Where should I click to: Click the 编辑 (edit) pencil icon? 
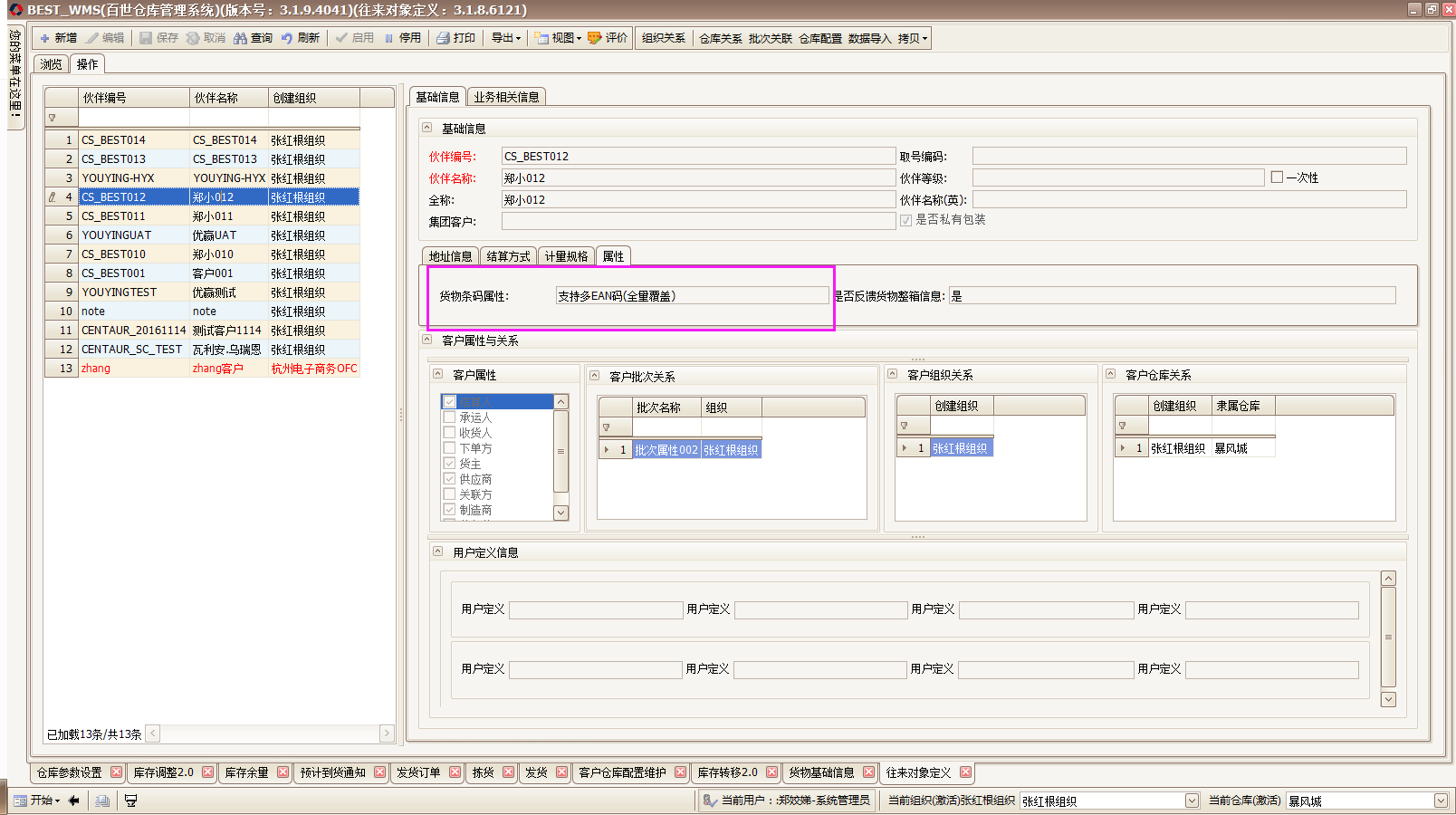click(x=92, y=38)
